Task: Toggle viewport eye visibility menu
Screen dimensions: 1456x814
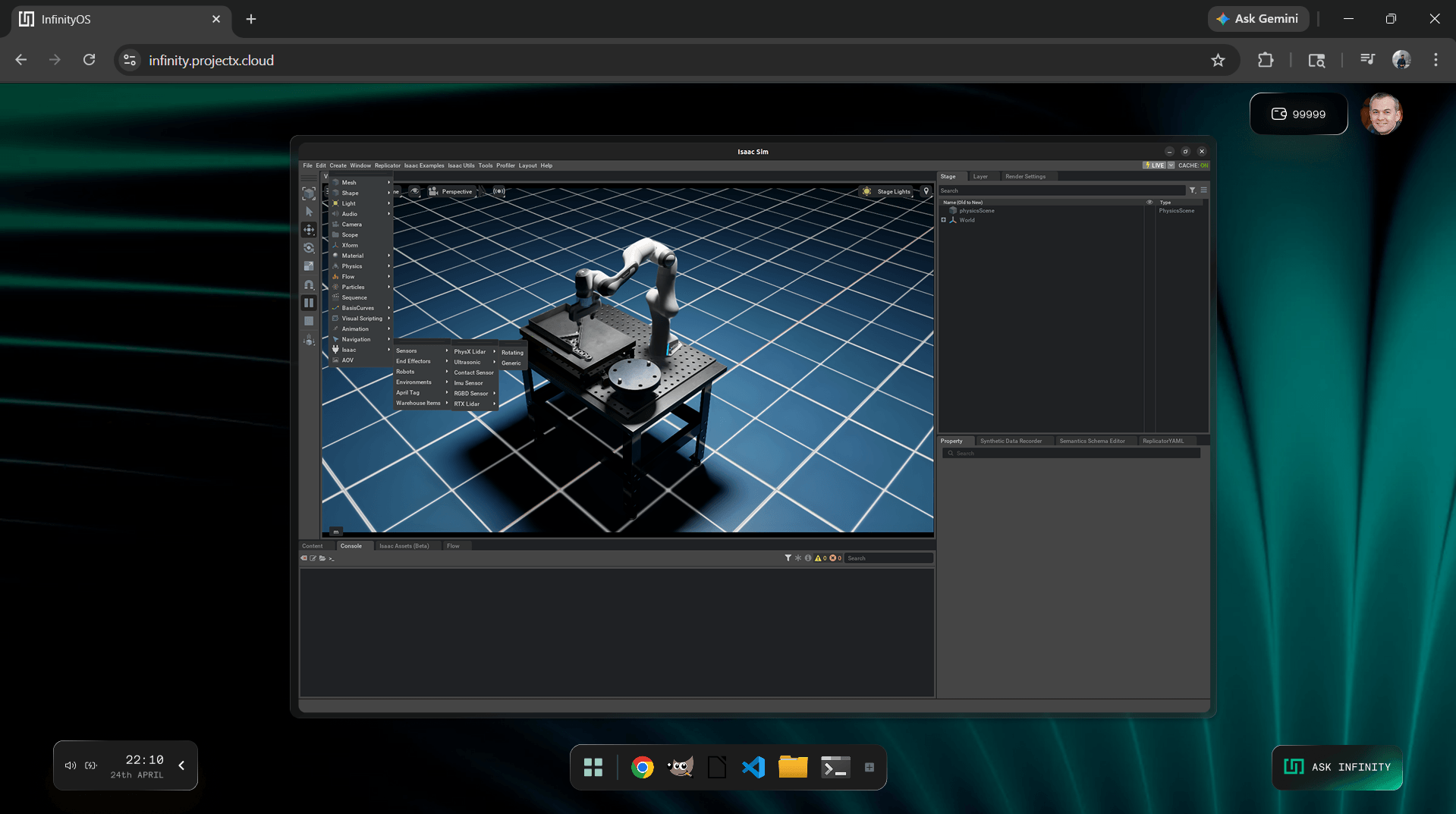Action: (x=415, y=191)
